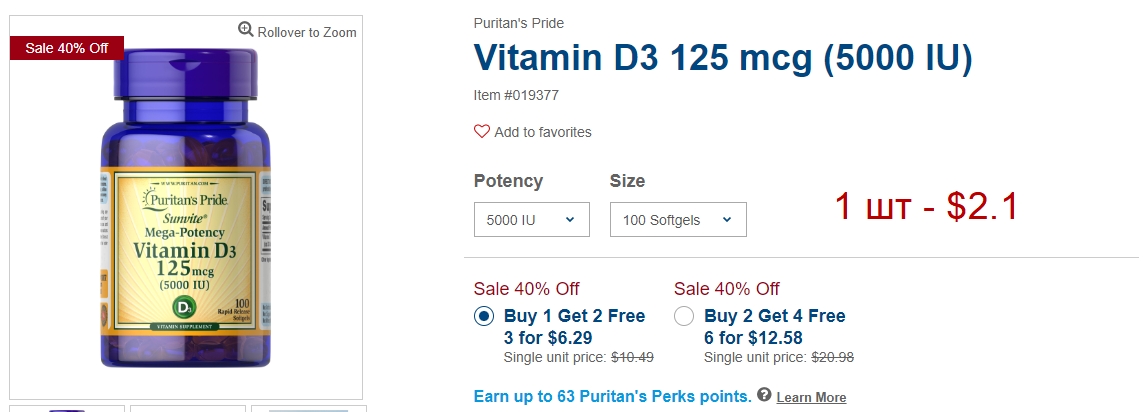
Task: Click the heart favorites icon
Action: point(482,131)
